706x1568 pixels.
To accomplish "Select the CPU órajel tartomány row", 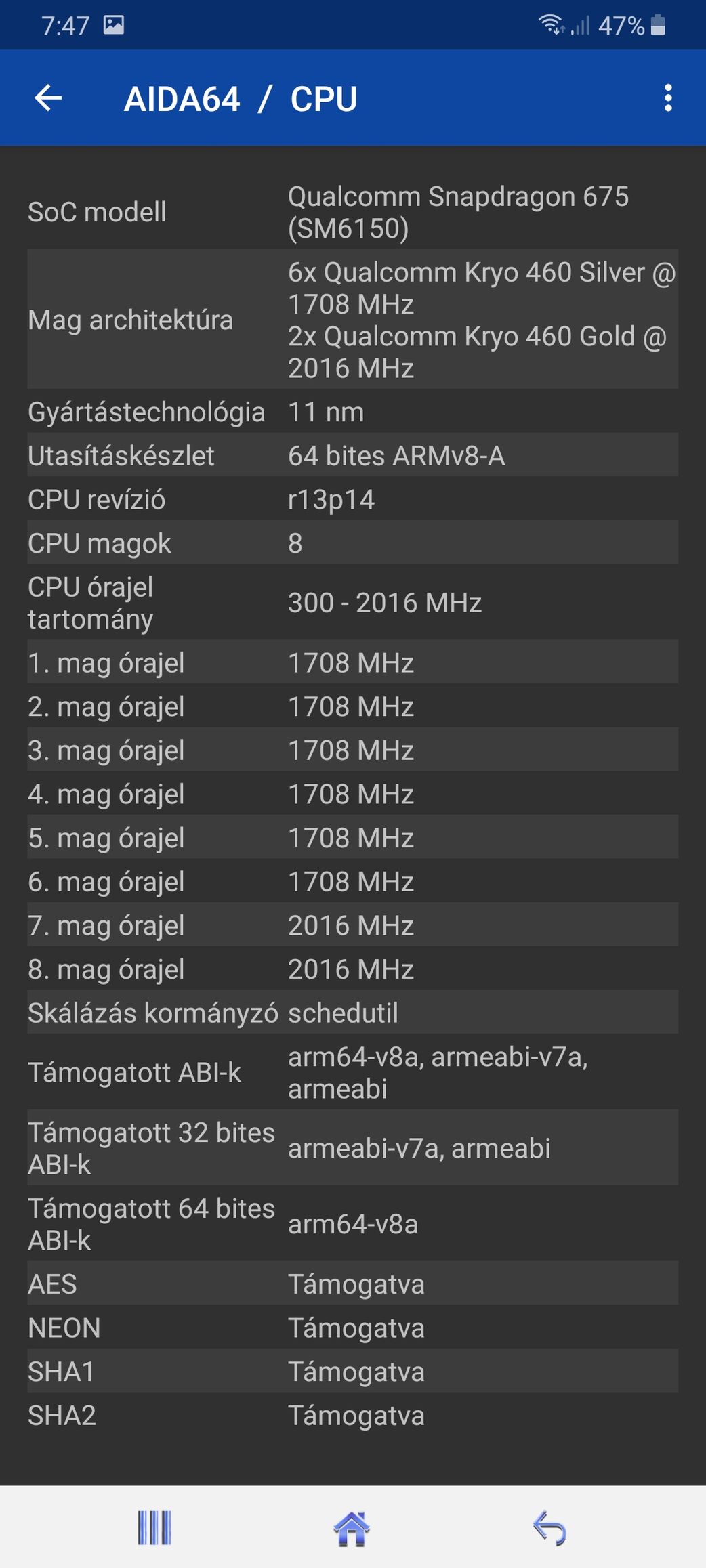I will point(353,603).
